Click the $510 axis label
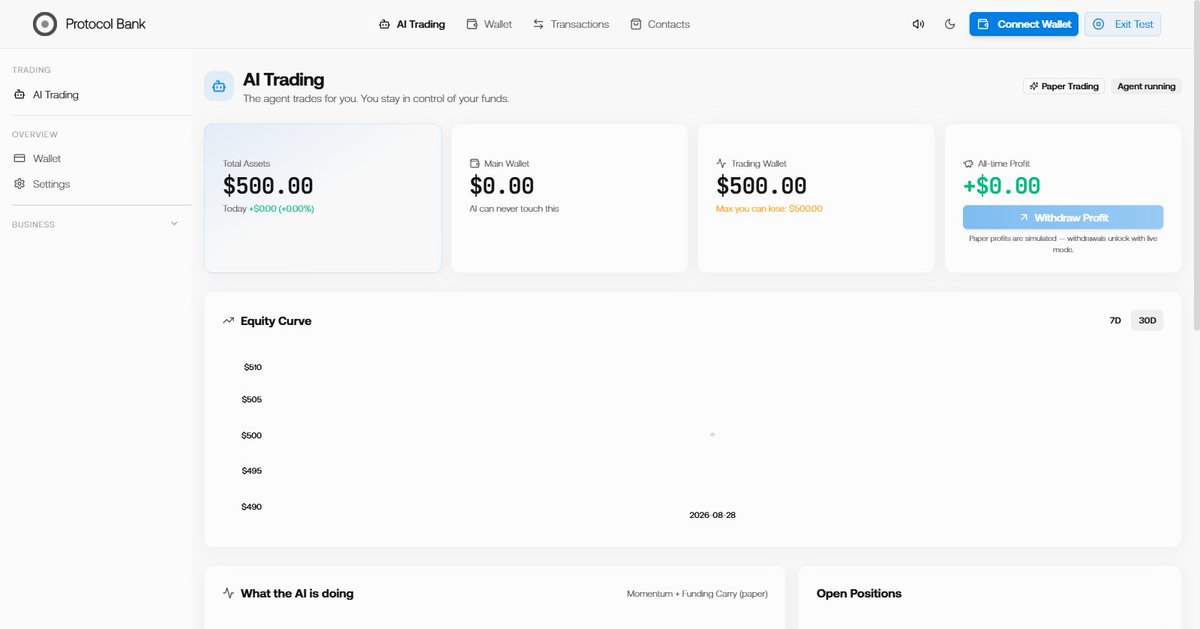This screenshot has width=1200, height=629. [x=253, y=367]
